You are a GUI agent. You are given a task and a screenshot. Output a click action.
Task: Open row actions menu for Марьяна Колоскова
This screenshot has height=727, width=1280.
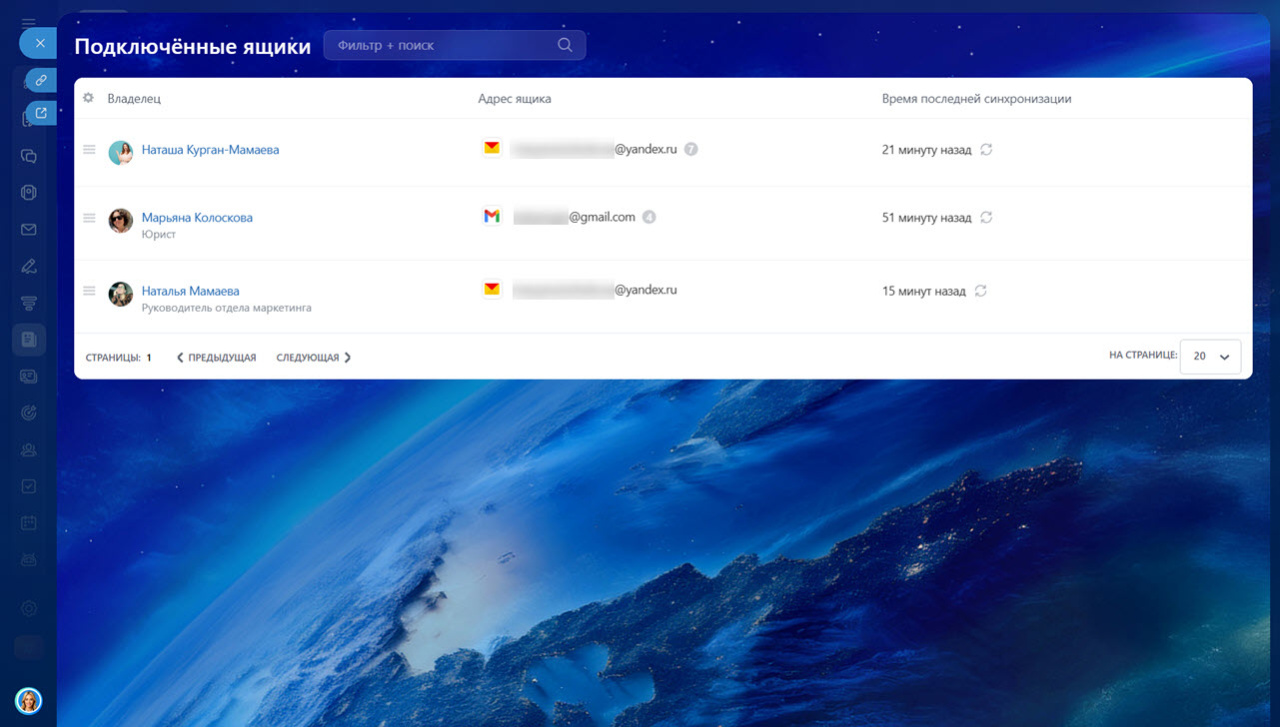click(x=89, y=218)
